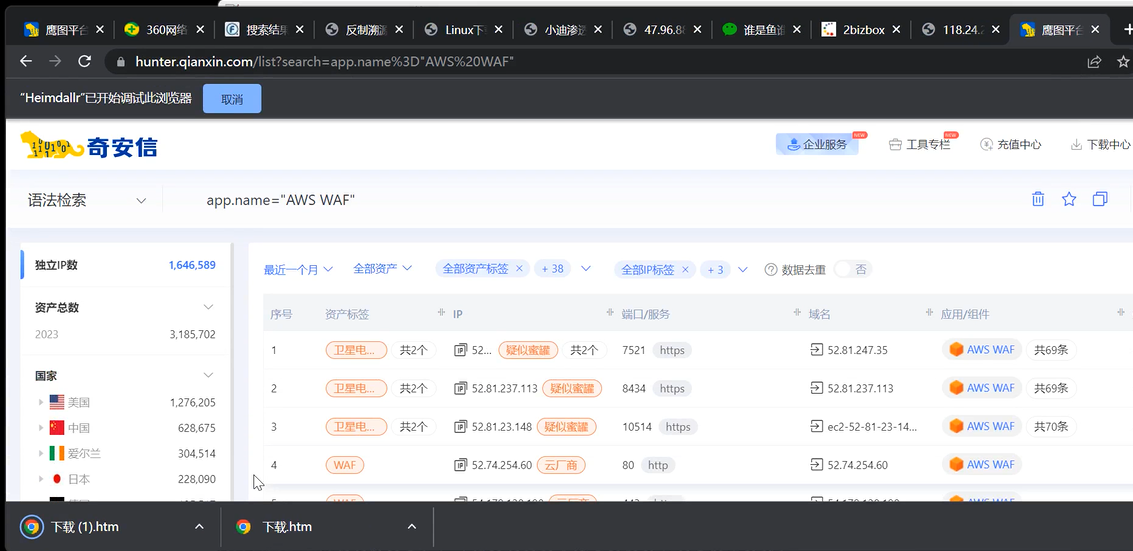This screenshot has height=551, width=1133.
Task: Switch to the 2bizbox tab
Action: pos(861,30)
